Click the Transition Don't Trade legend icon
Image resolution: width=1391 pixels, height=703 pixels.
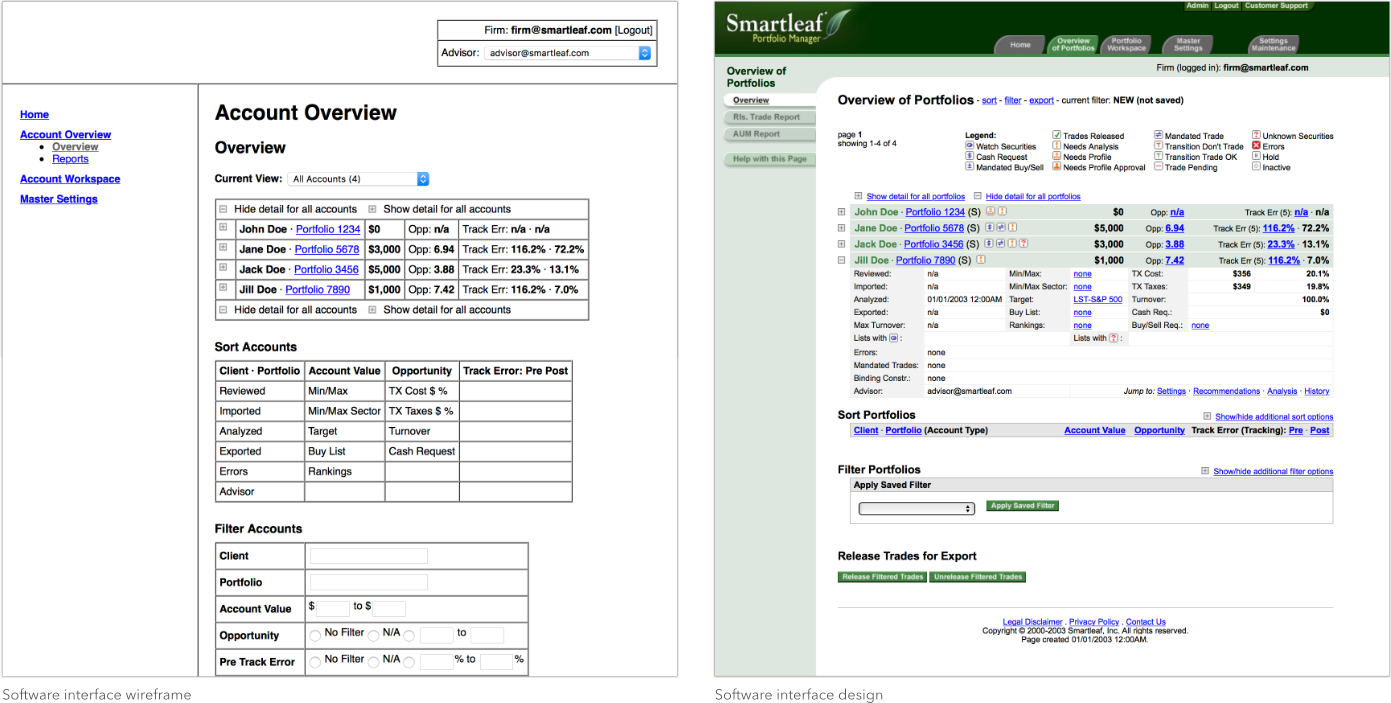tap(1158, 146)
